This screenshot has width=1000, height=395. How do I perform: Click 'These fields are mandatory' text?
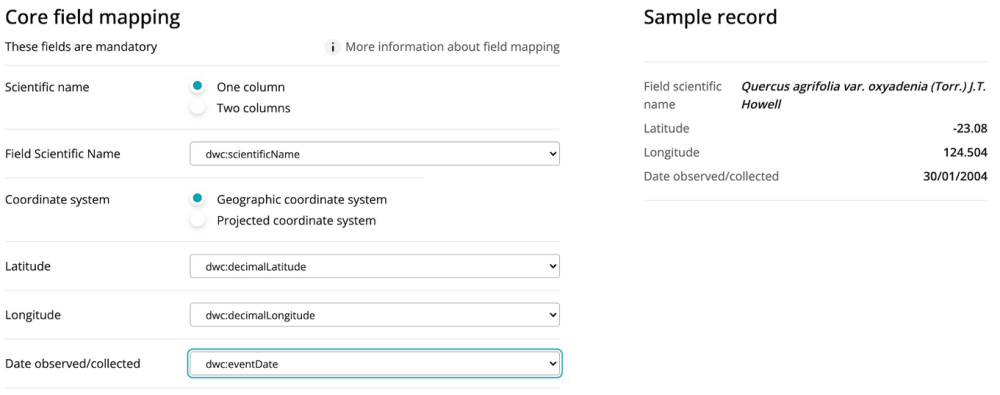tap(81, 47)
